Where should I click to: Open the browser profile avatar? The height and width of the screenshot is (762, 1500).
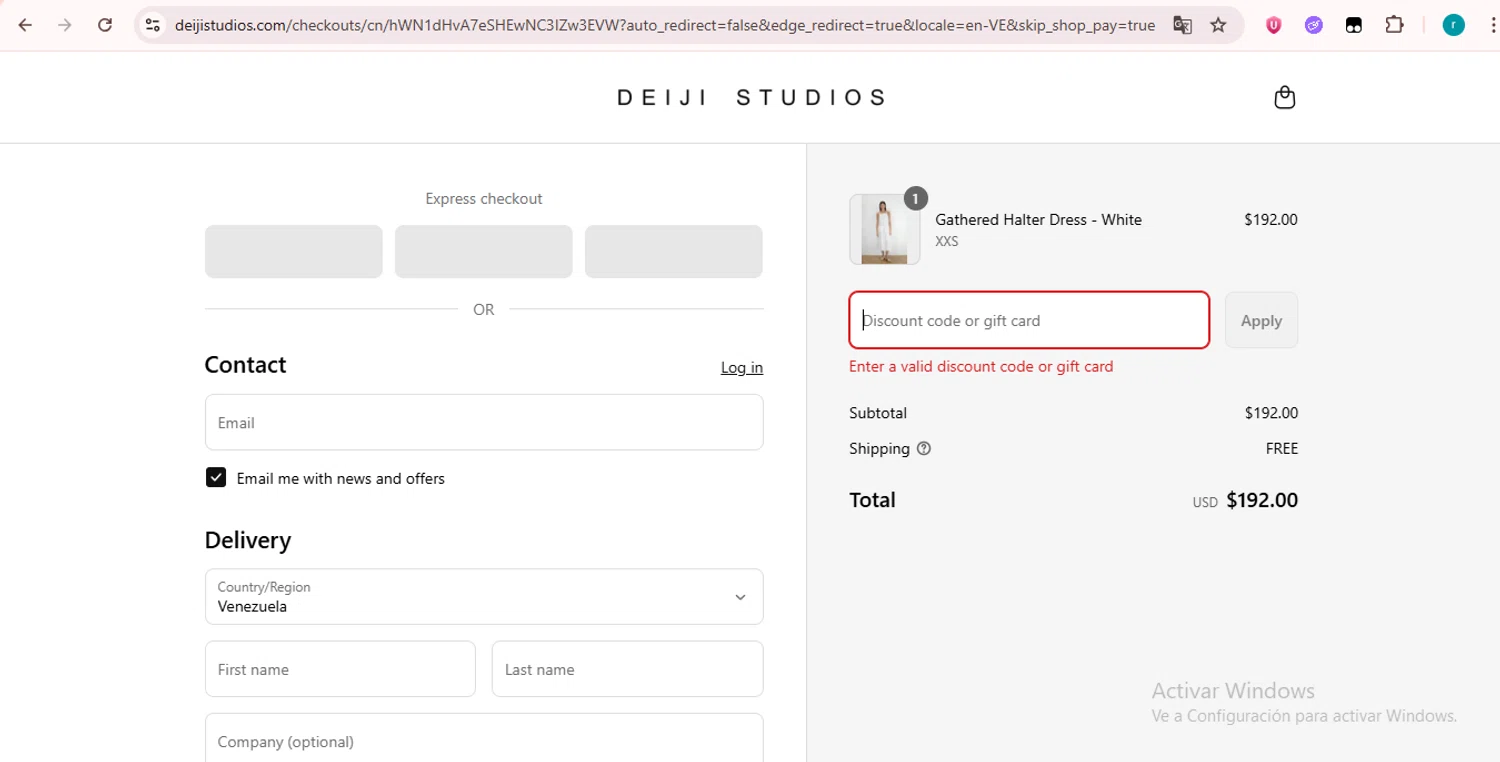click(x=1453, y=25)
